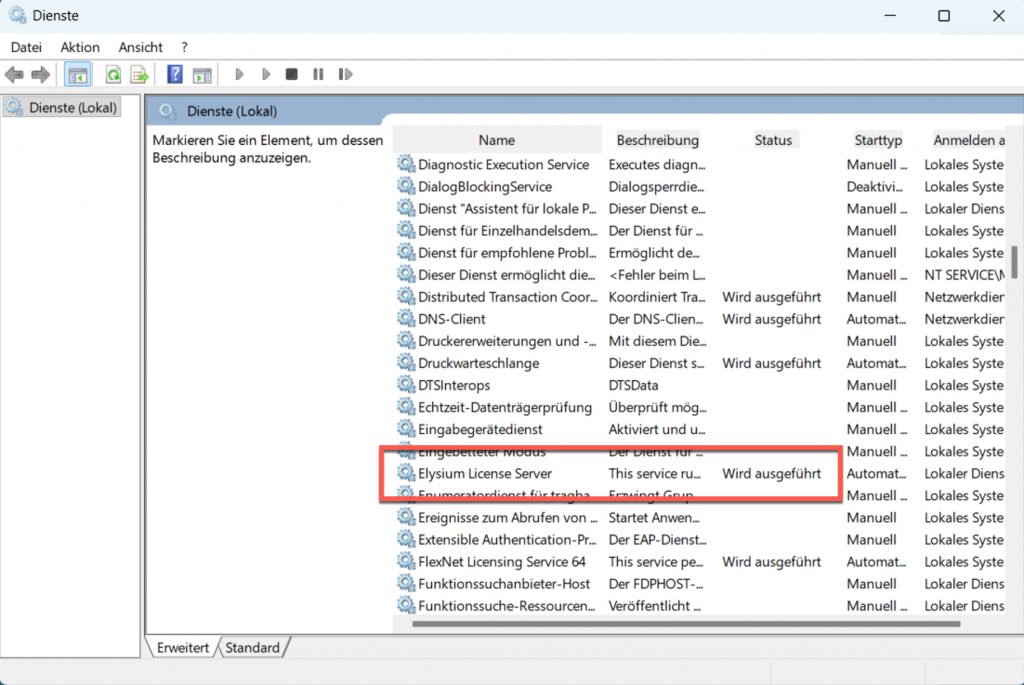Screen dimensions: 1024x685
Task: Toggle the console tree pane icon
Action: click(x=77, y=75)
